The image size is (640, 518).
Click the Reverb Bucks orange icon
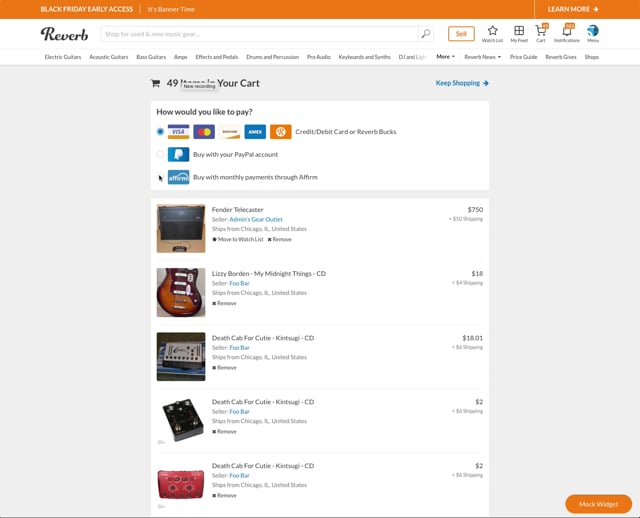281,132
